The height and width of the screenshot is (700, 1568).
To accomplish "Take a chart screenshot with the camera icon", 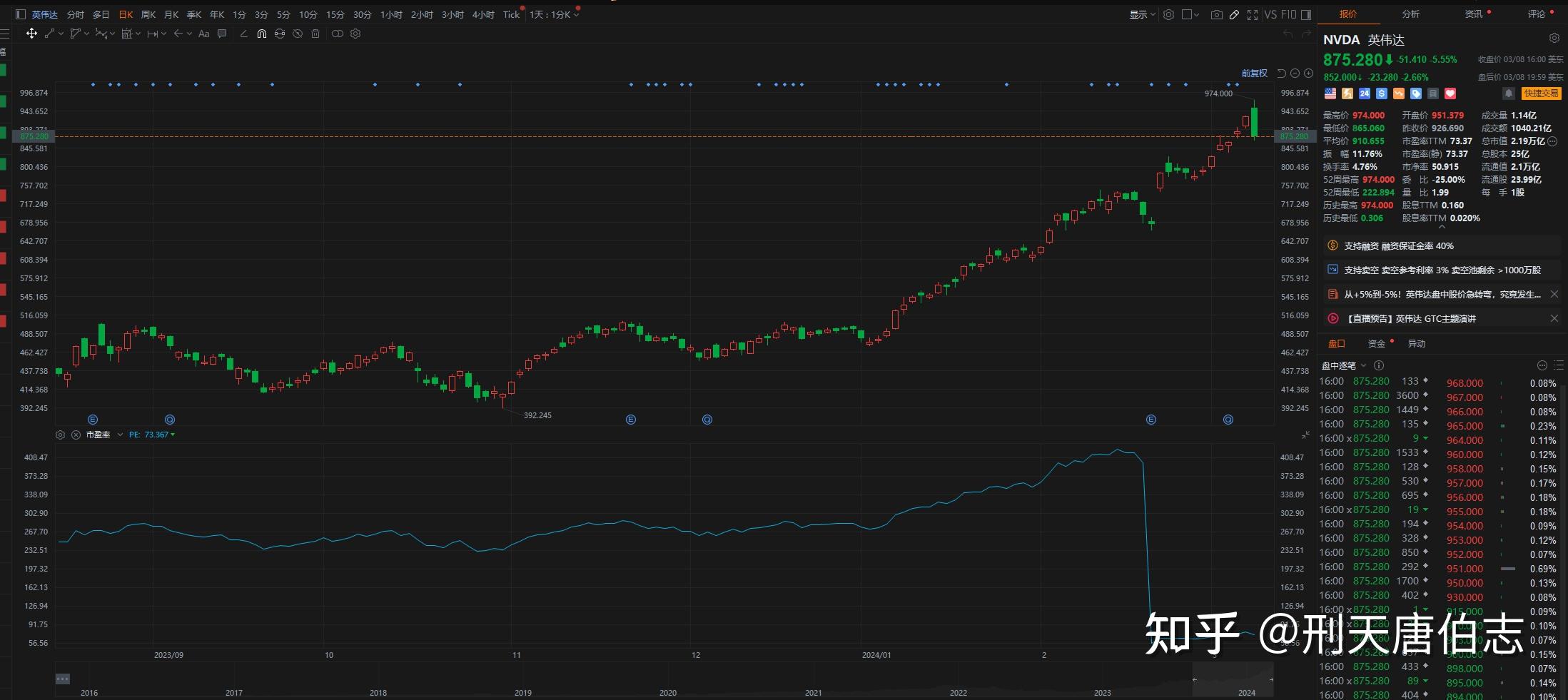I will pyautogui.click(x=1216, y=14).
